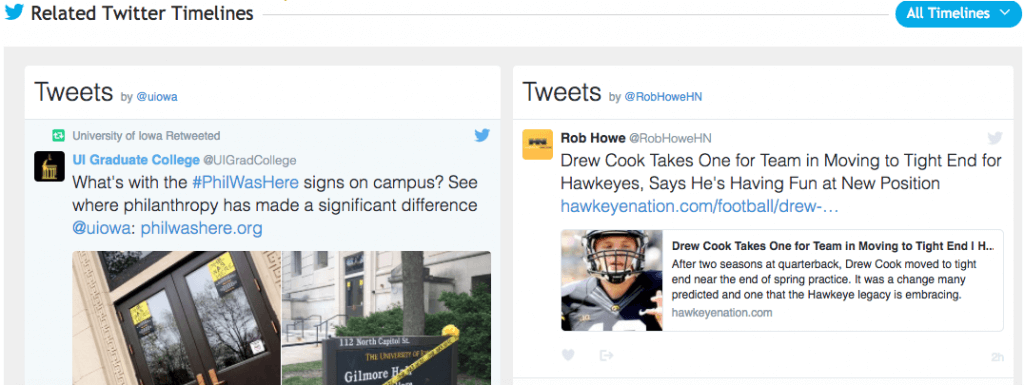
Task: Click the Twitter bird icon beside Related Twitter Timelines
Action: point(14,12)
